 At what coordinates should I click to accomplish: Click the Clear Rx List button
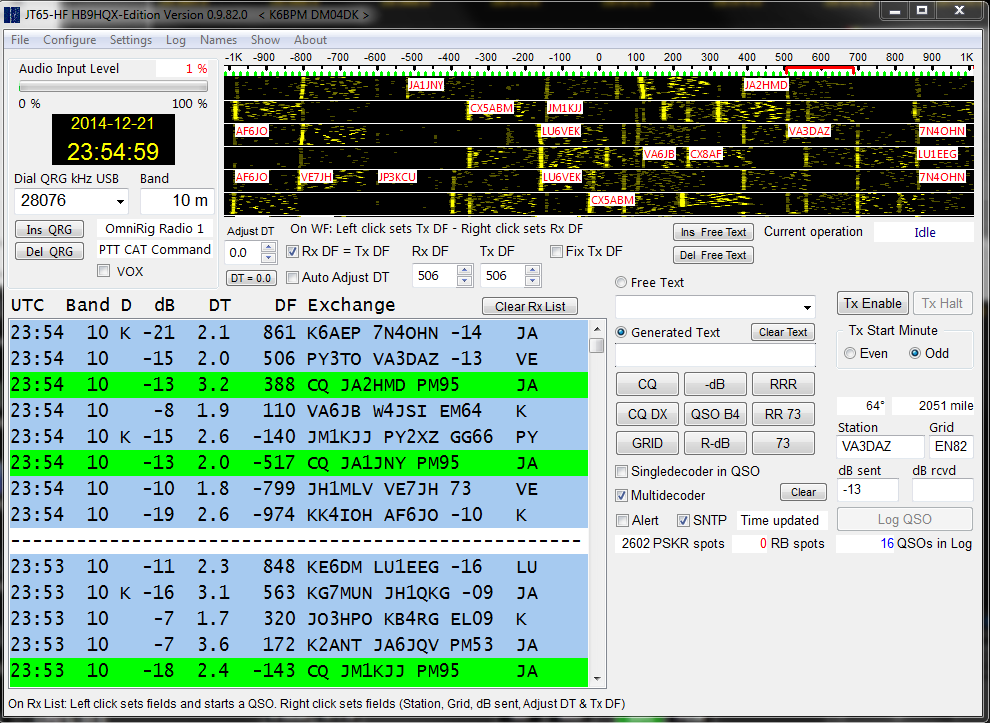click(530, 306)
